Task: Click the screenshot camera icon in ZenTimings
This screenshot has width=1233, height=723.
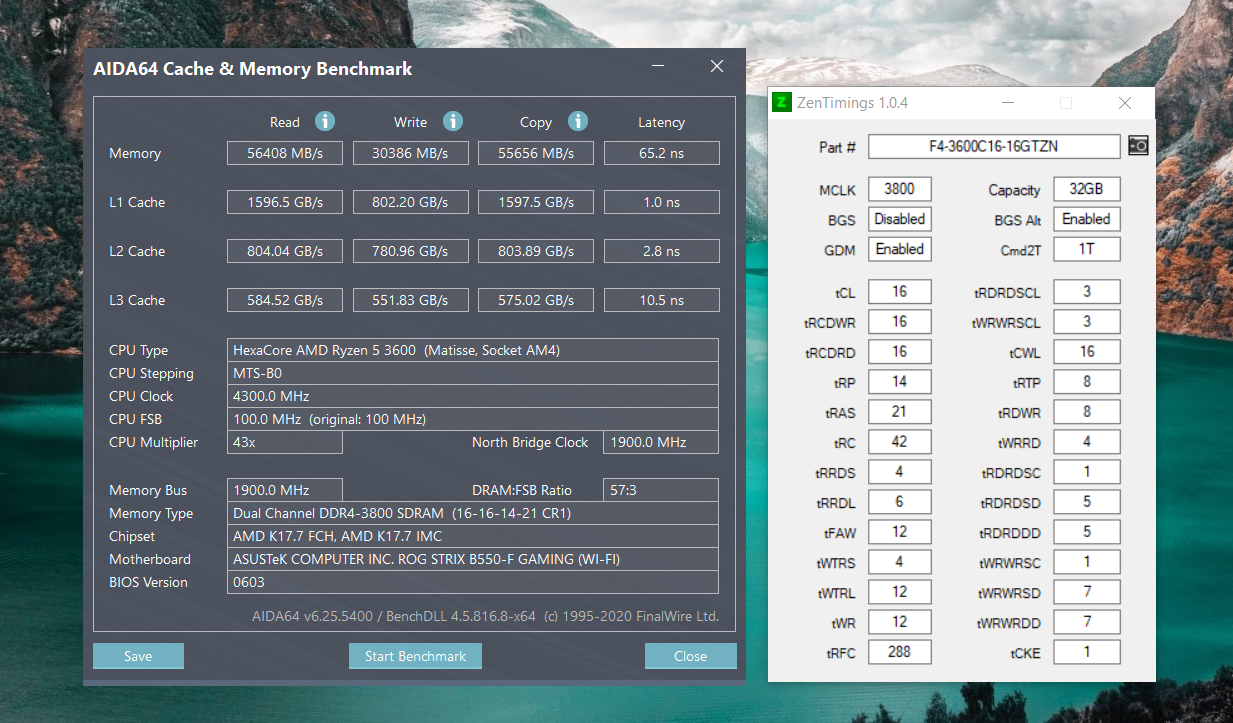Action: coord(1138,145)
